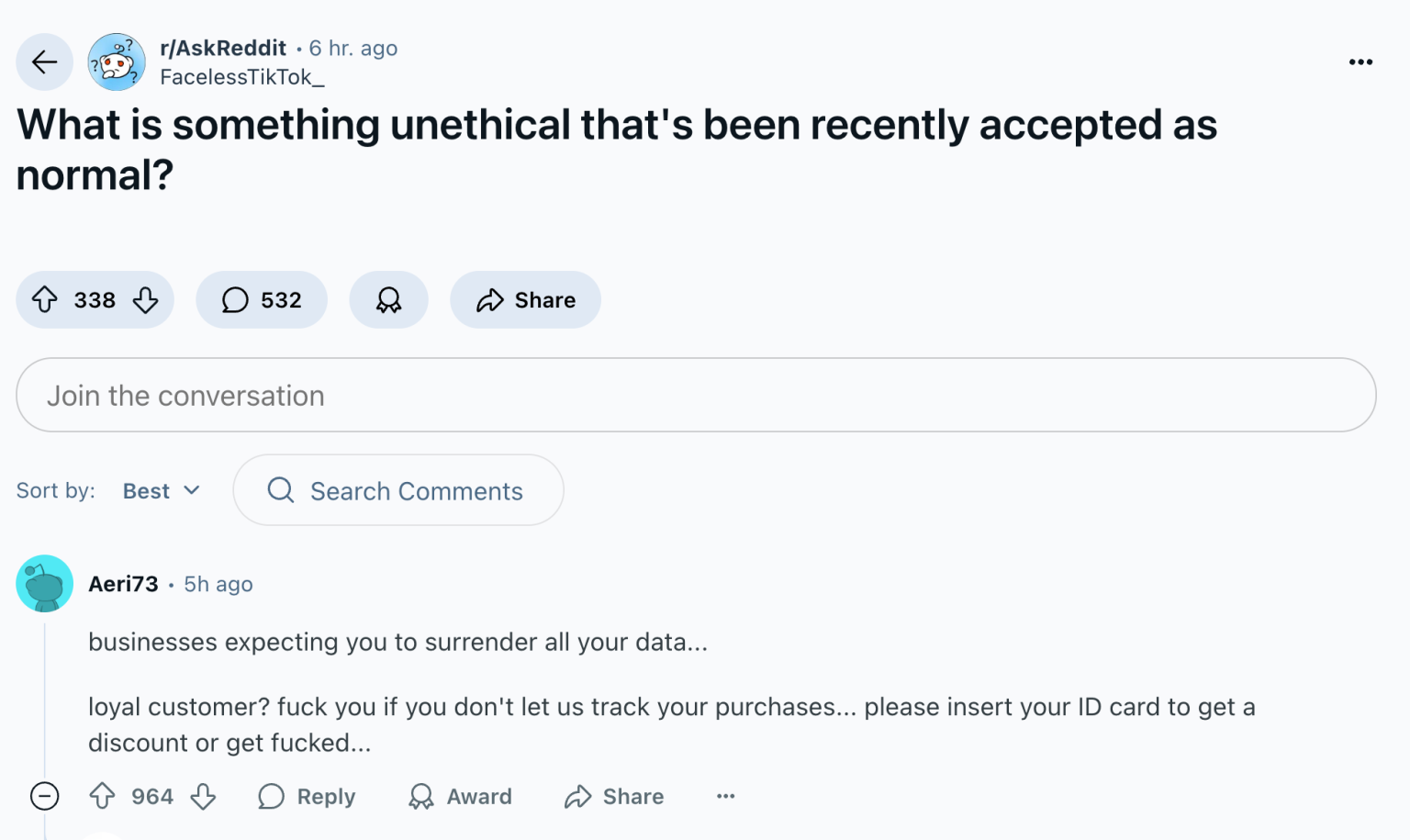Image resolution: width=1410 pixels, height=840 pixels.
Task: Click the back arrow to leave the post
Action: (44, 62)
